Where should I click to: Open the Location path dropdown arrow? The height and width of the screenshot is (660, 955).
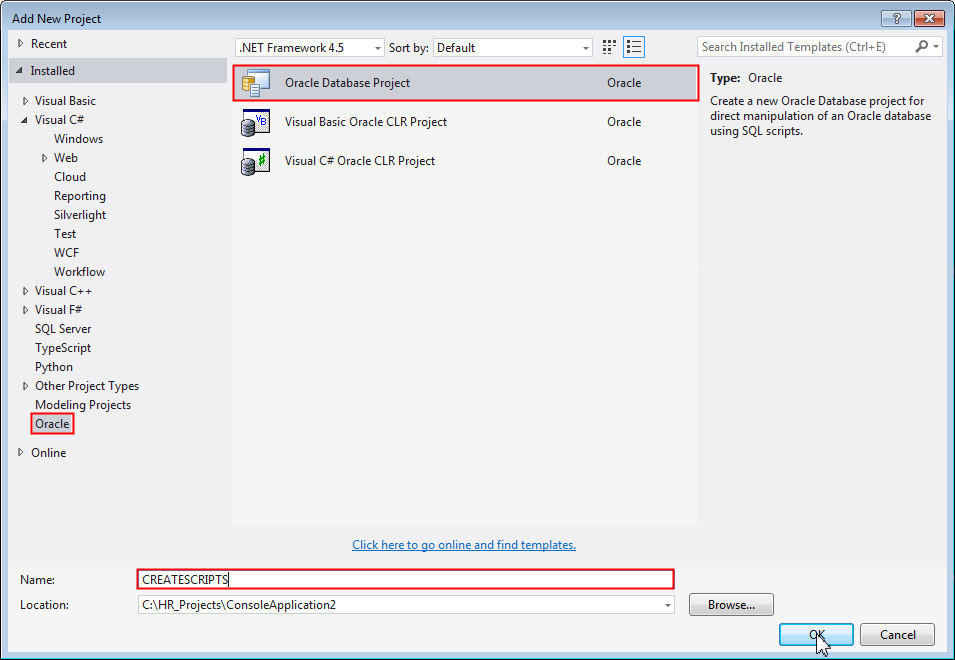(667, 604)
